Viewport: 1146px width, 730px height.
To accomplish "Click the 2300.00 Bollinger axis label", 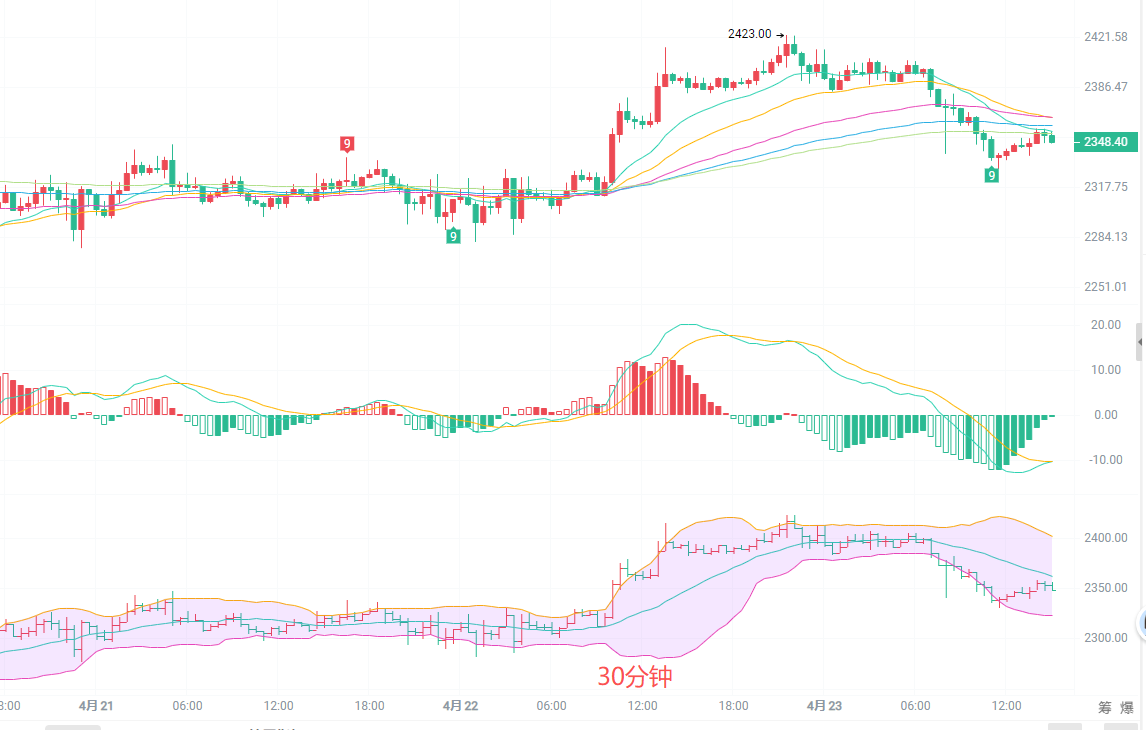I will click(x=1105, y=638).
